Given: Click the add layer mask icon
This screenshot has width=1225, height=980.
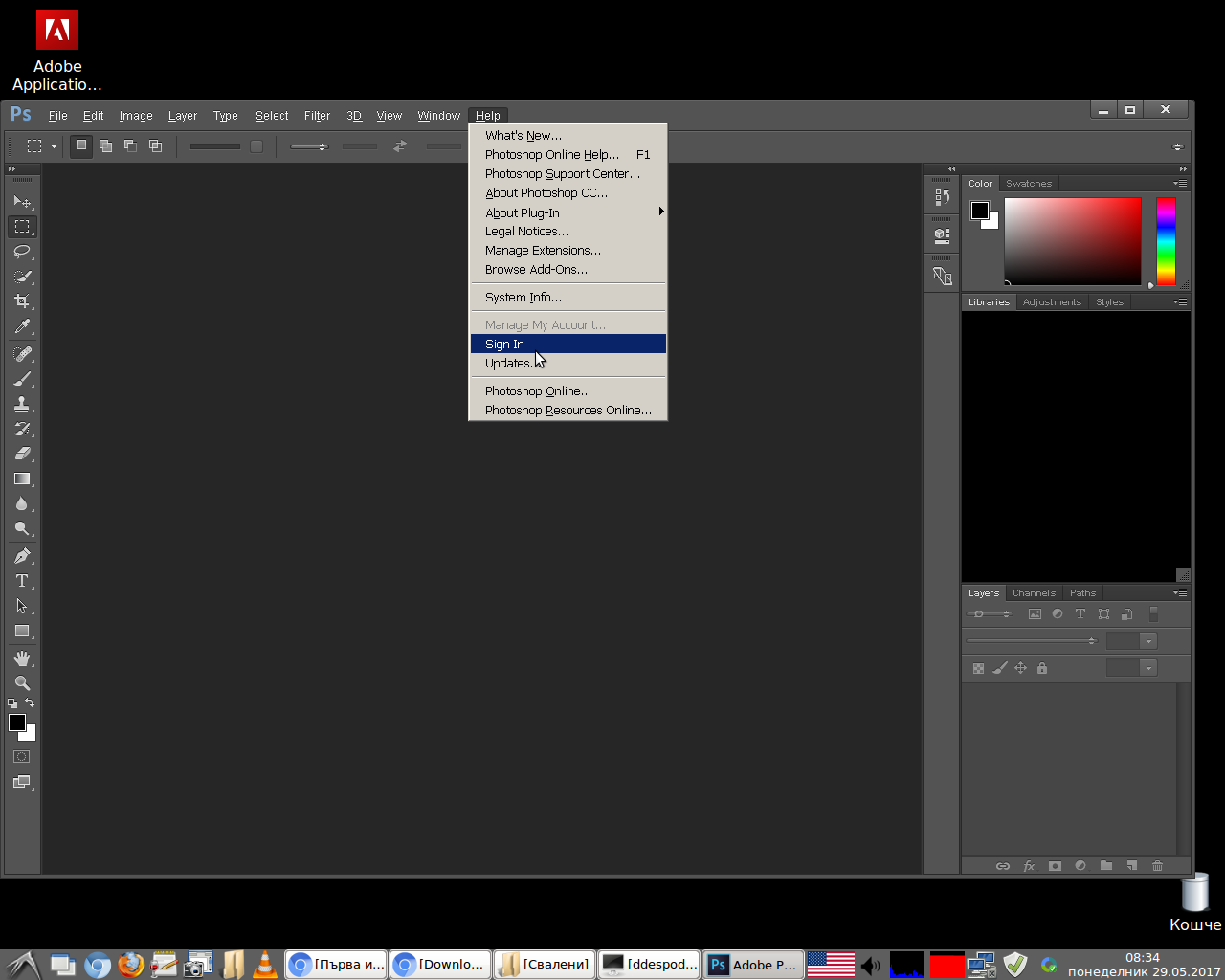Looking at the screenshot, I should click(x=1055, y=865).
